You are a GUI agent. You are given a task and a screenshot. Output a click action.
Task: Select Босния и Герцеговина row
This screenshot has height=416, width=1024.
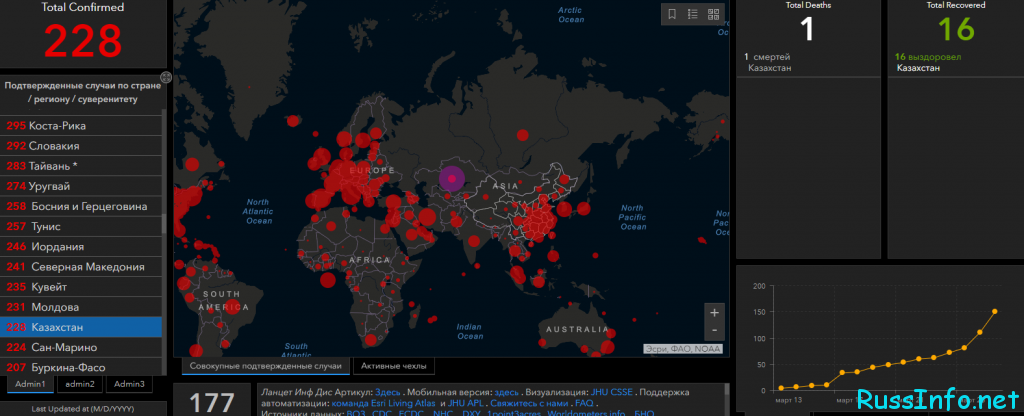81,206
